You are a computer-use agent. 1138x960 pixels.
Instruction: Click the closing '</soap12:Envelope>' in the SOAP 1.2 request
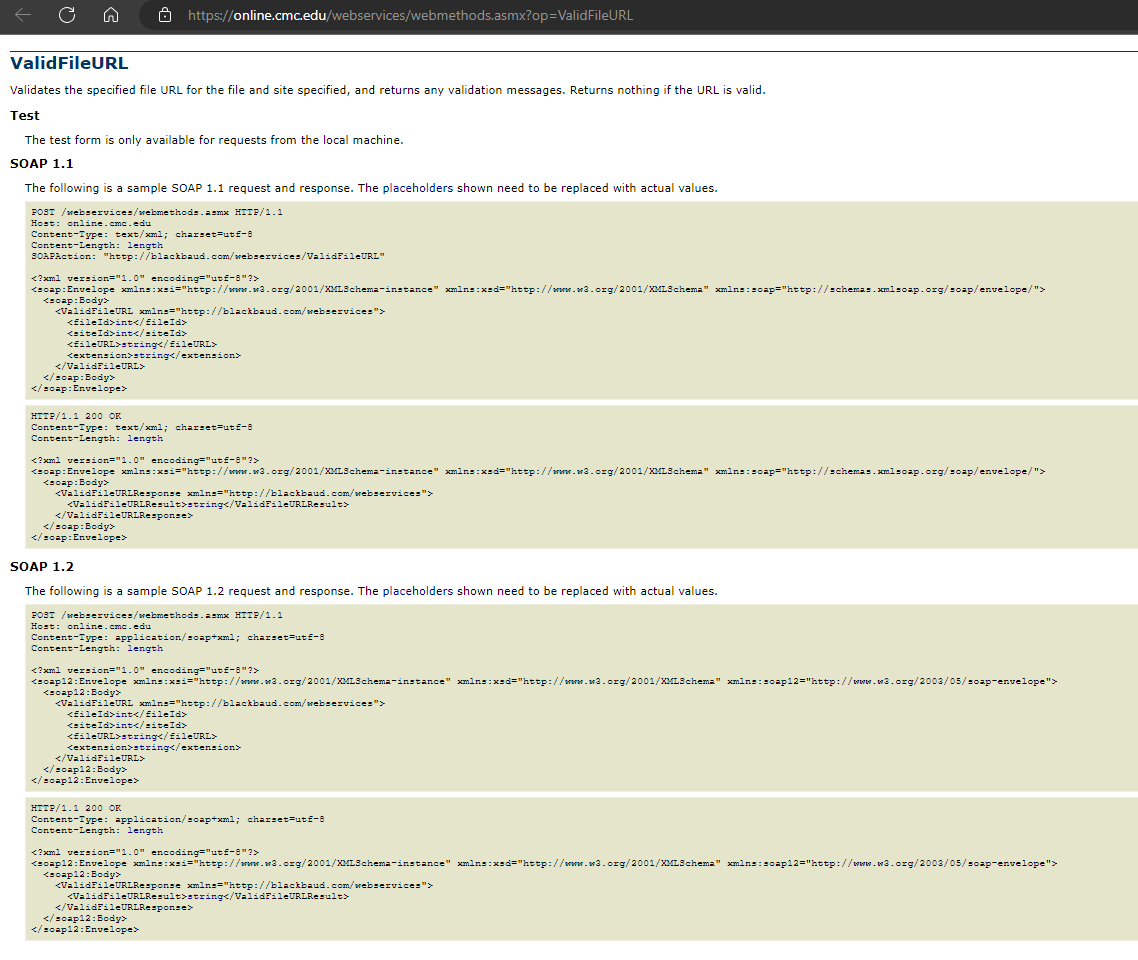pos(85,781)
